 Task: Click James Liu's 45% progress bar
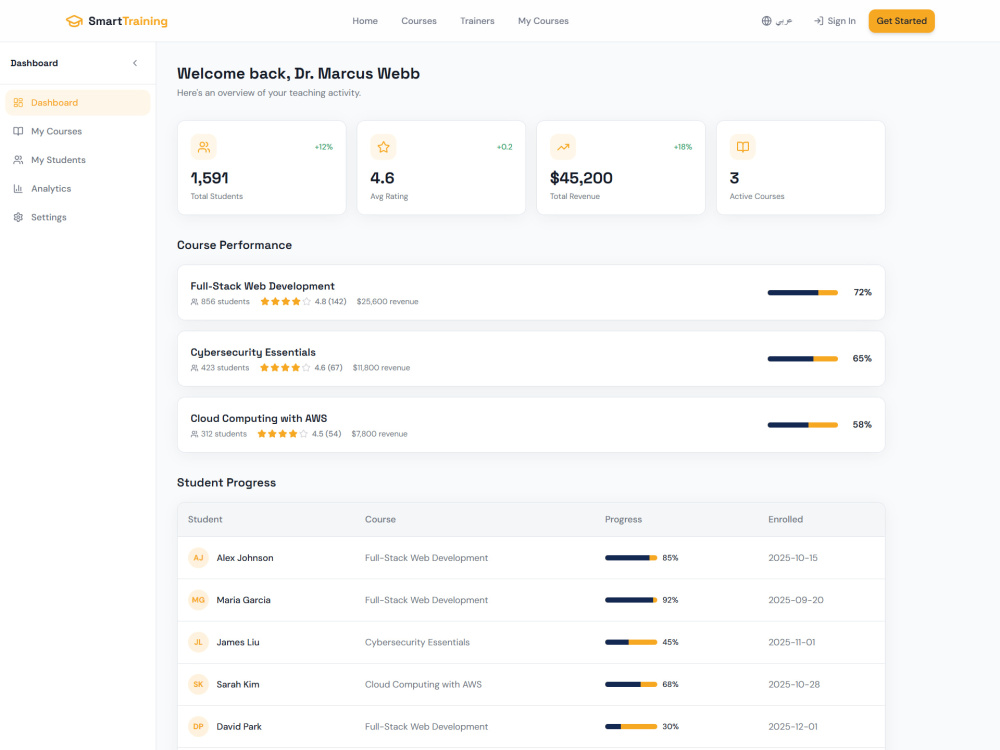pos(631,642)
